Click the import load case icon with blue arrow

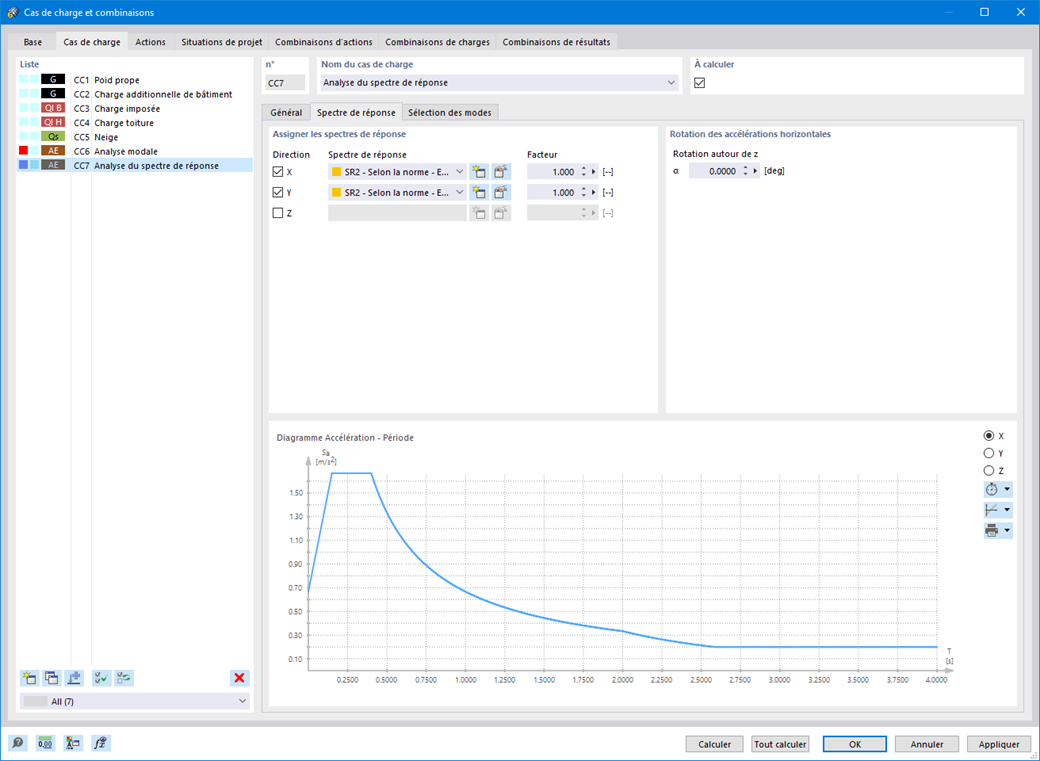click(74, 677)
